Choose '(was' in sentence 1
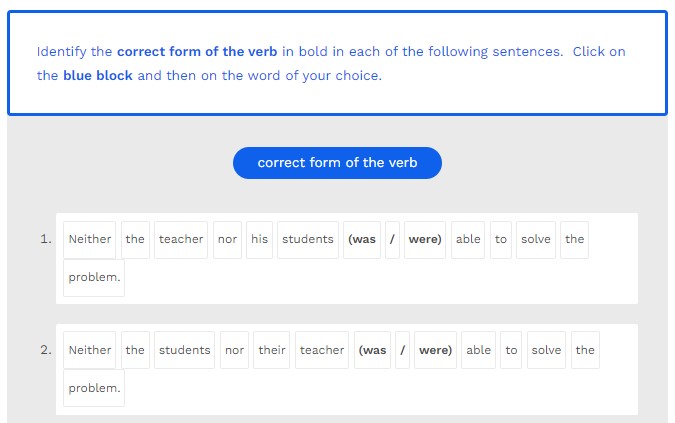This screenshot has width=675, height=423. pos(362,240)
